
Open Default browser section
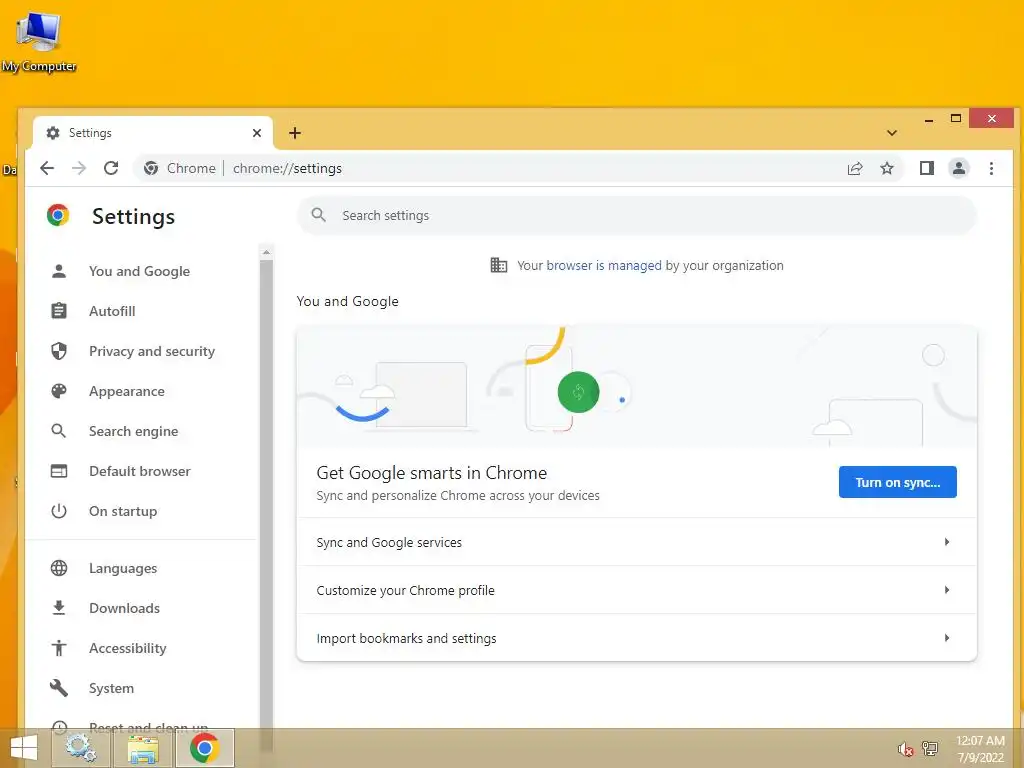[x=140, y=471]
